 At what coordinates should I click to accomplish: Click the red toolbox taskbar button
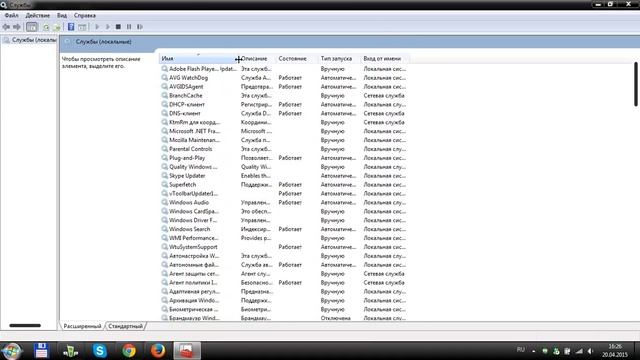187,351
